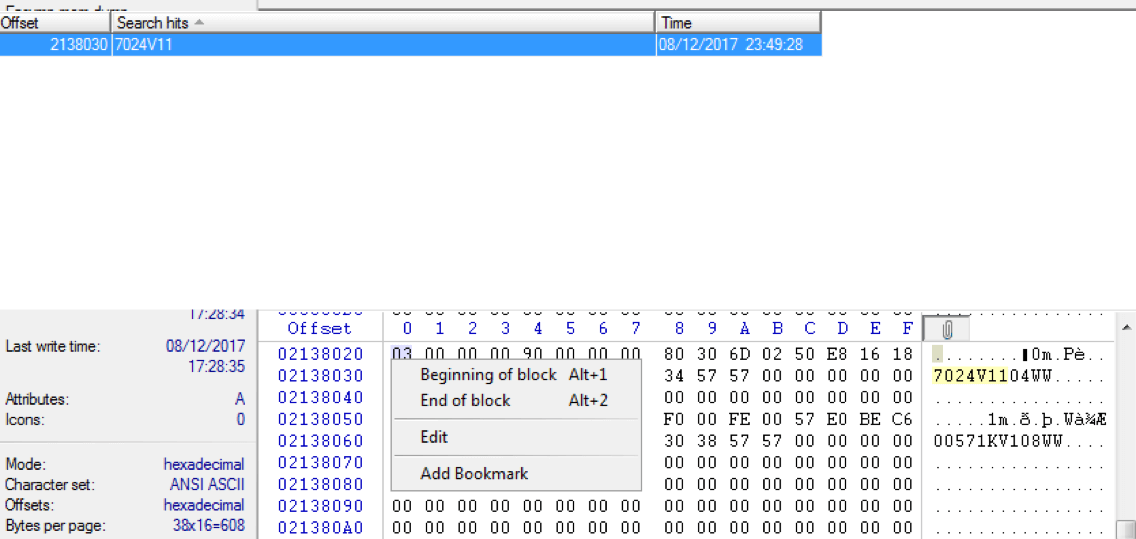The width and height of the screenshot is (1136, 539).
Task: Click the Last write time label
Action: point(53,346)
